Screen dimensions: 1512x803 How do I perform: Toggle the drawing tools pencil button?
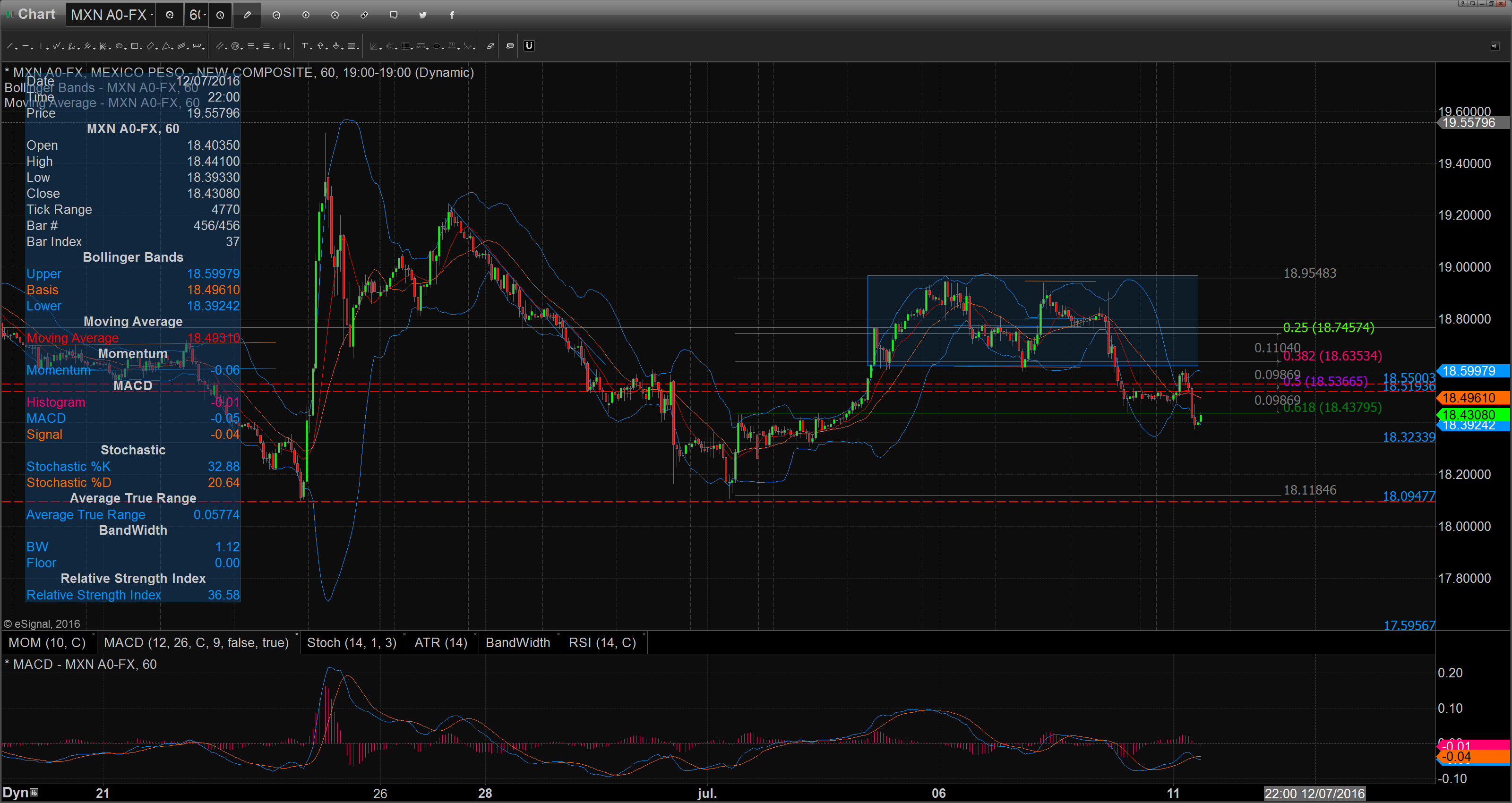(247, 15)
